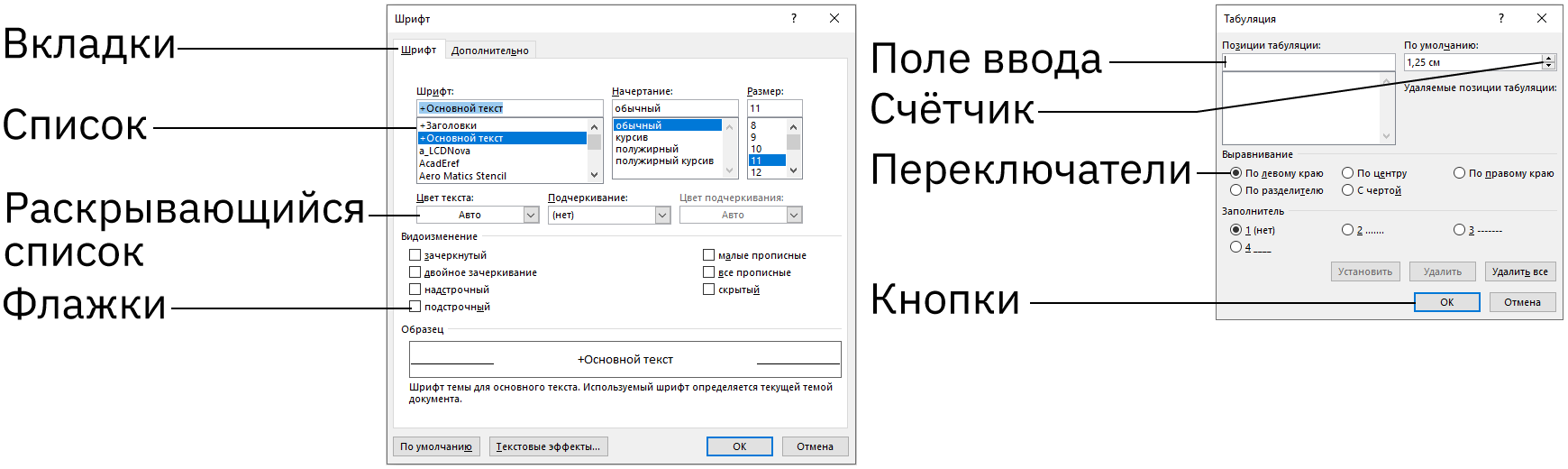Image resolution: width=1568 pixels, height=469 pixels.
Task: Click the Текстовые эффекты button
Action: 548,446
